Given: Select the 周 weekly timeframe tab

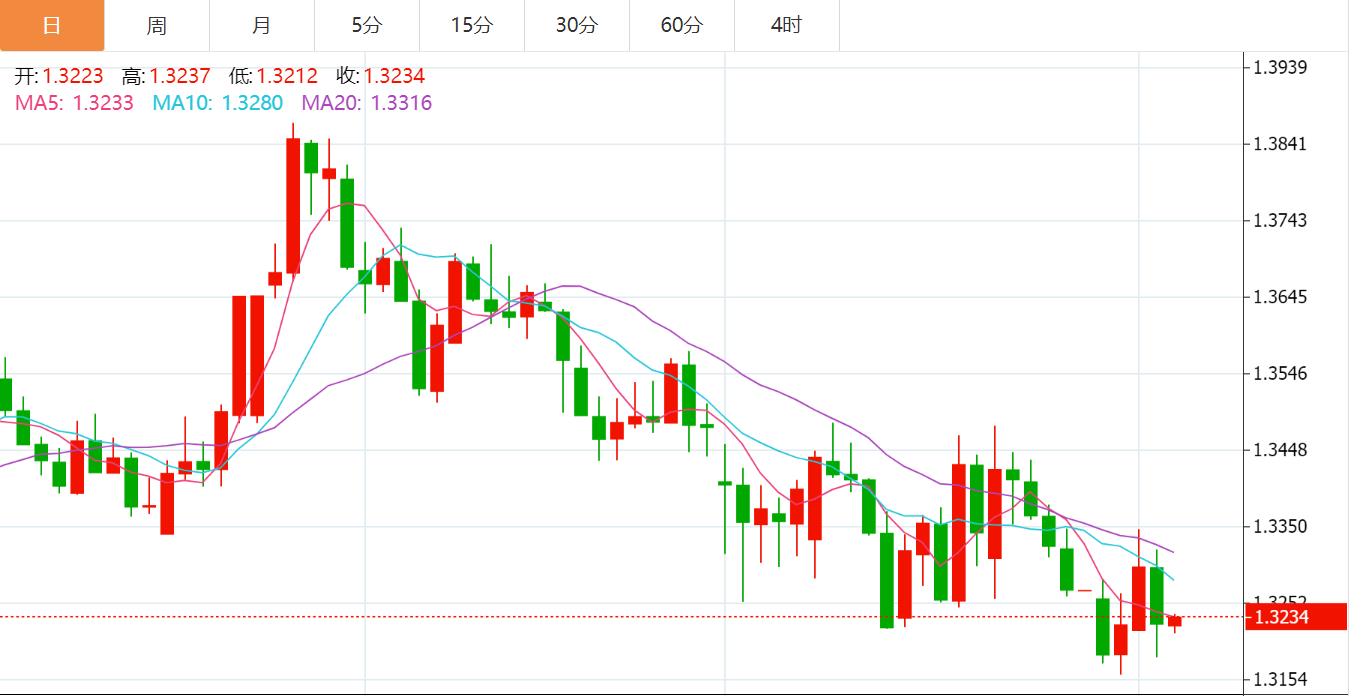Looking at the screenshot, I should tap(157, 26).
